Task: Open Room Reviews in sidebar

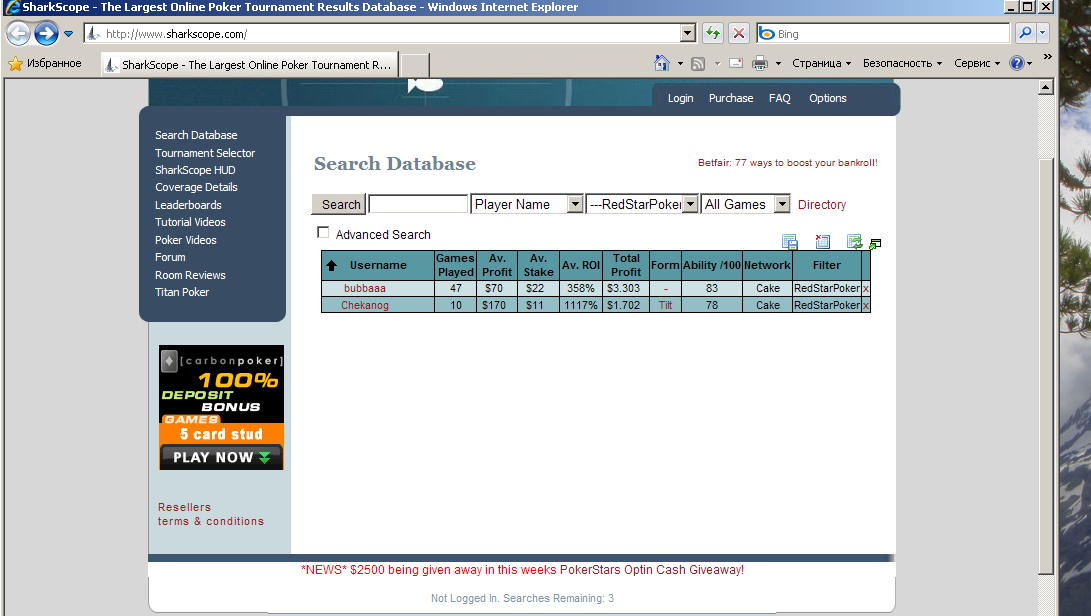Action: (190, 276)
